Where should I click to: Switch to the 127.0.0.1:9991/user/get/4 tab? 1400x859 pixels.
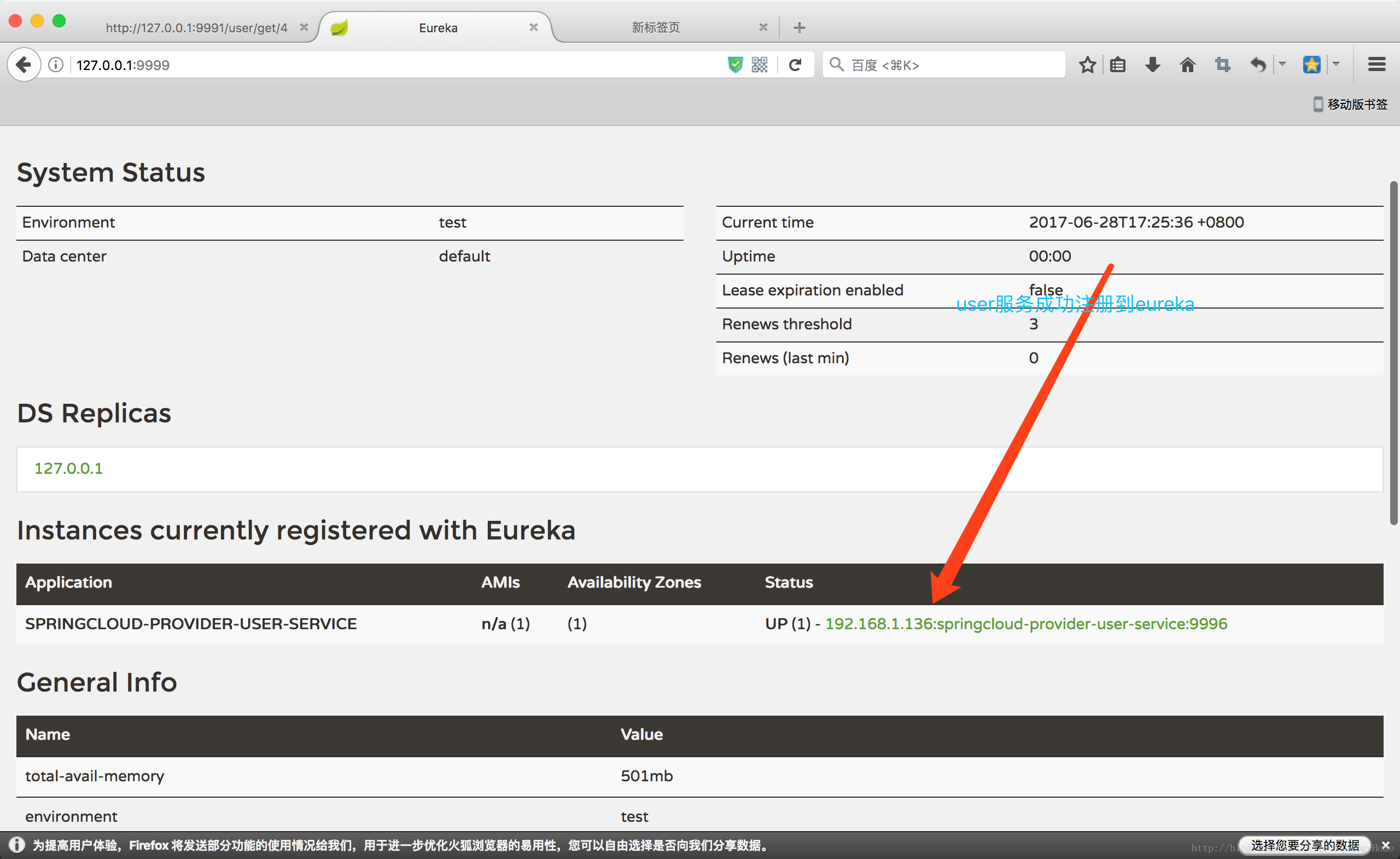196,27
